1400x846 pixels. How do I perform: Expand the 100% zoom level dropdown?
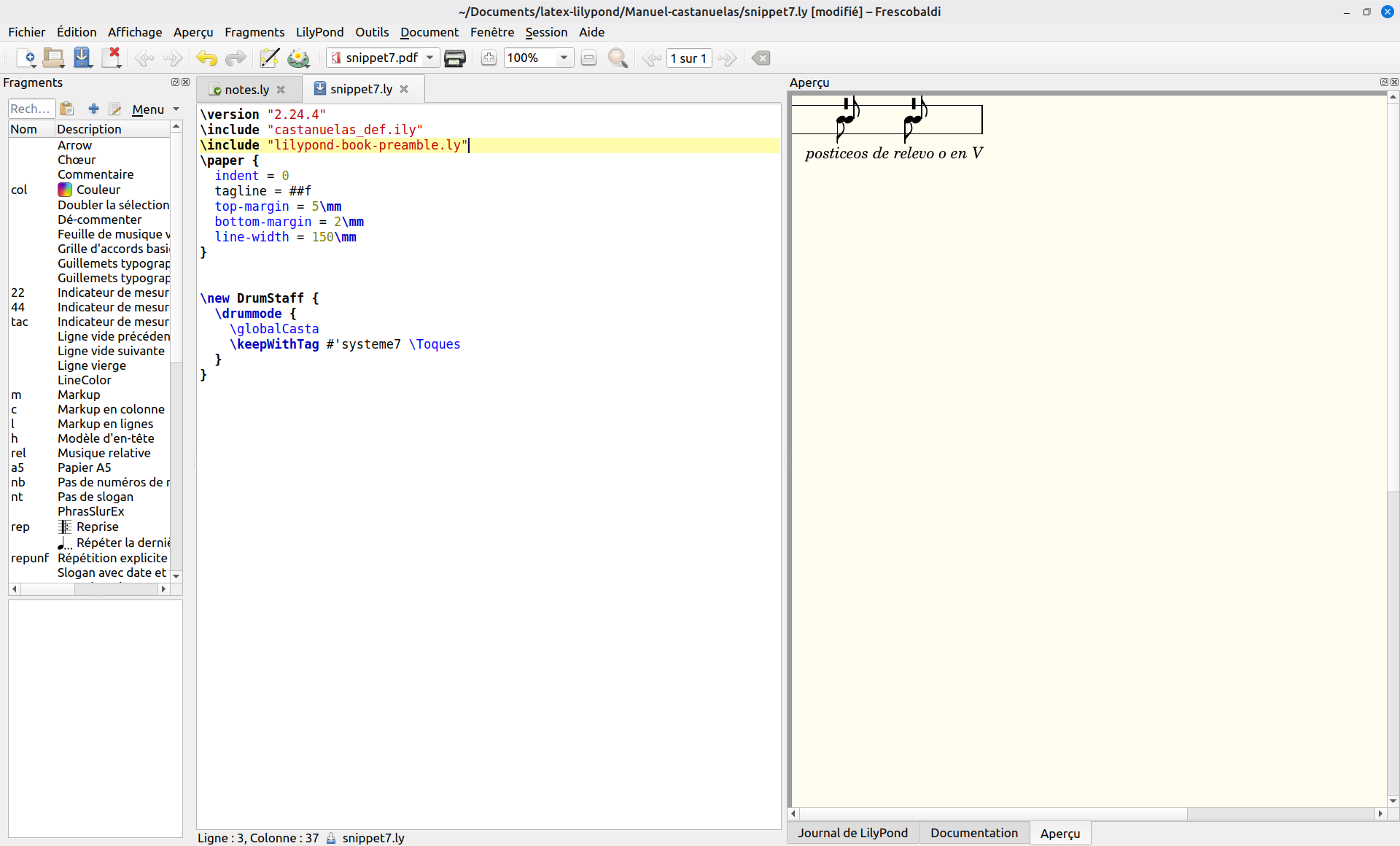pos(564,58)
